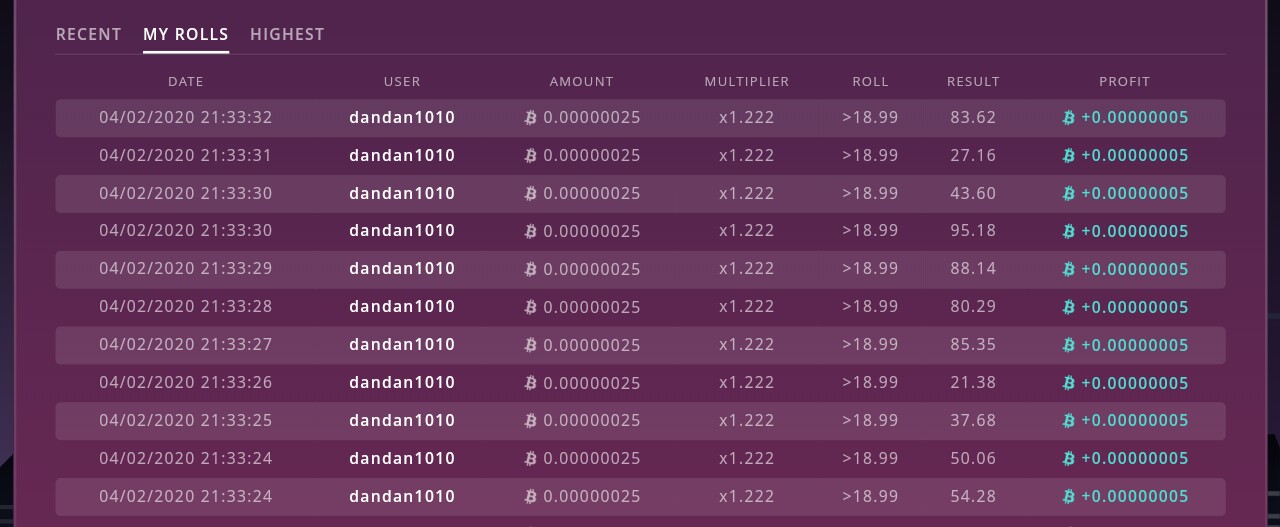Image resolution: width=1280 pixels, height=527 pixels.
Task: Click the PROFIT column header
Action: 1124,81
